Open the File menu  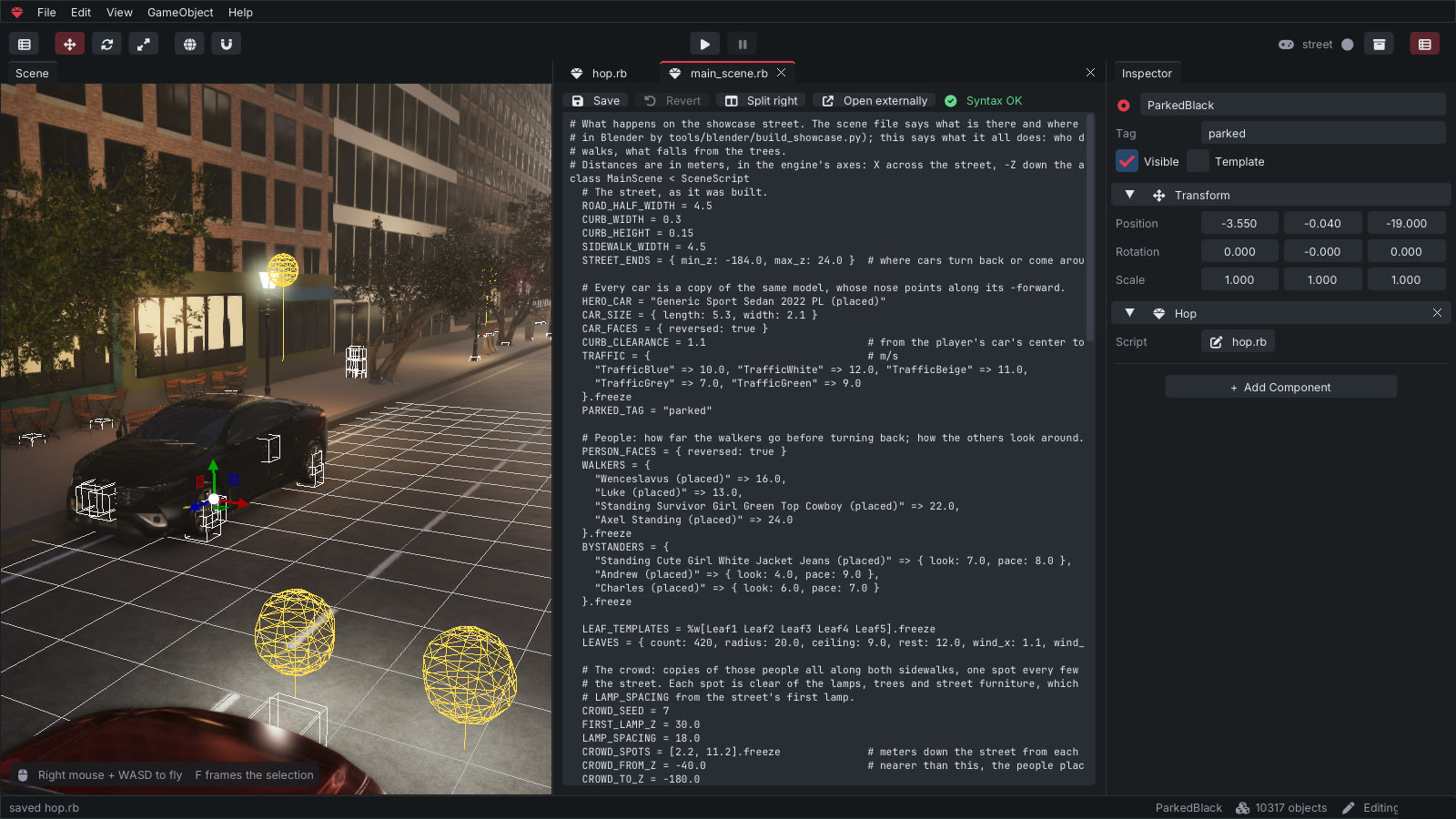coord(46,12)
